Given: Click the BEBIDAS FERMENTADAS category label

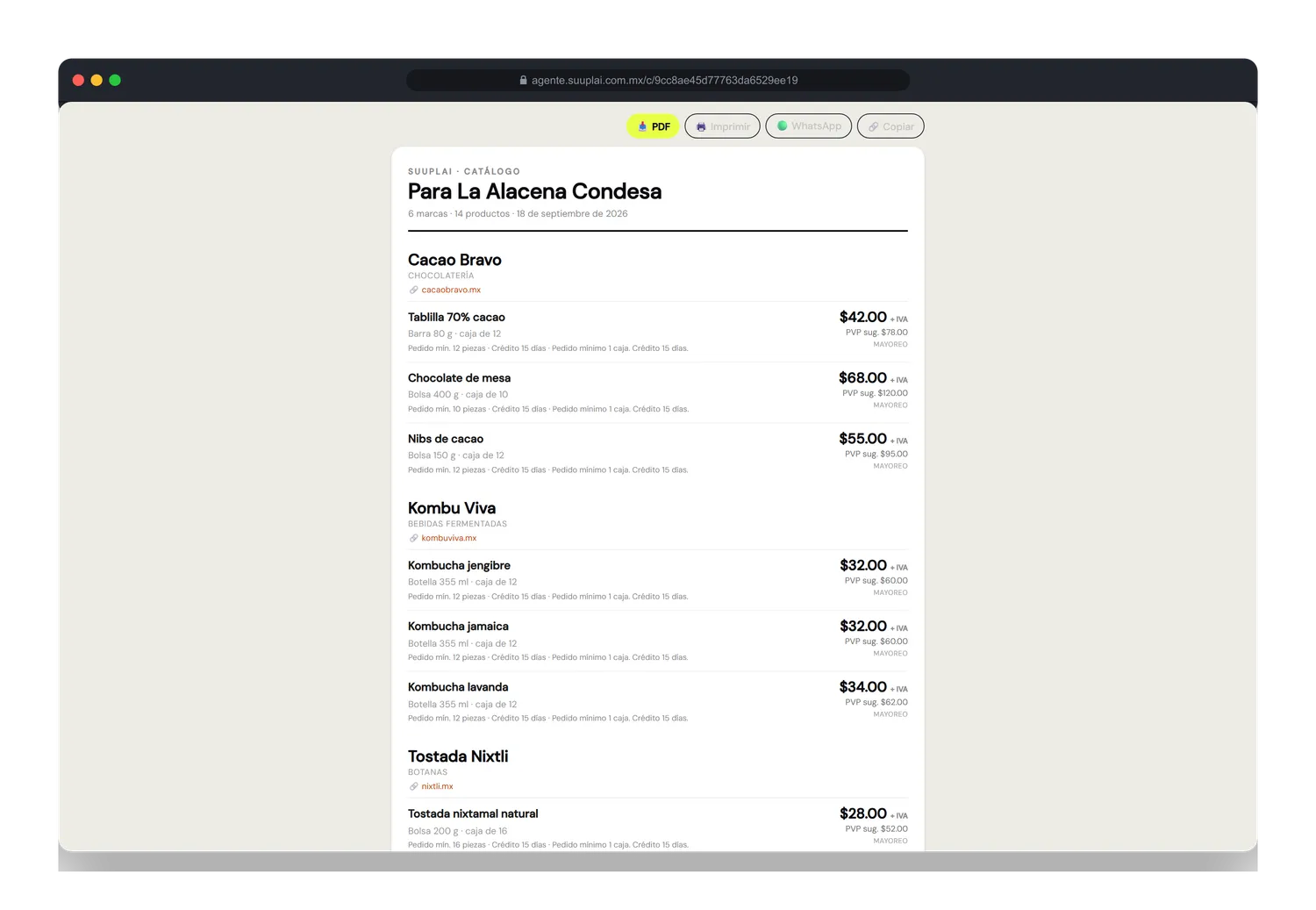Looking at the screenshot, I should (457, 524).
